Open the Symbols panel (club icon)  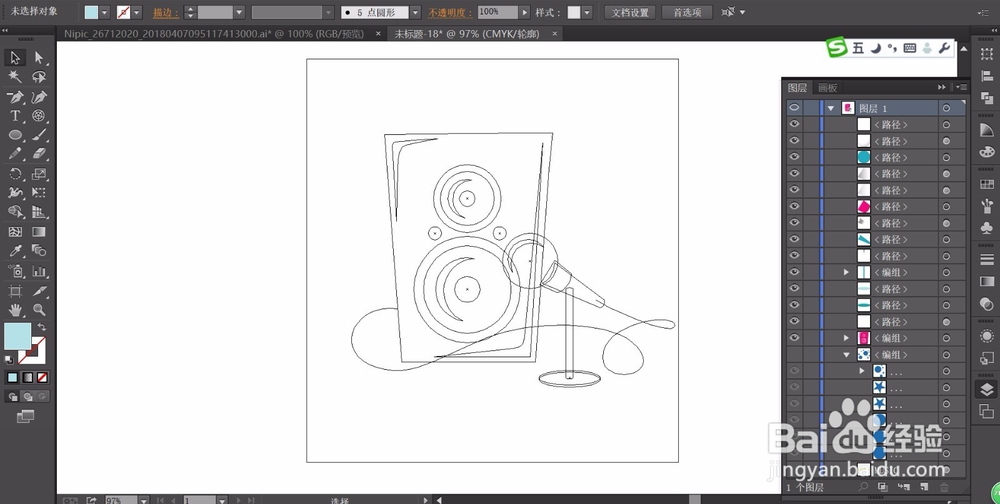[x=986, y=226]
